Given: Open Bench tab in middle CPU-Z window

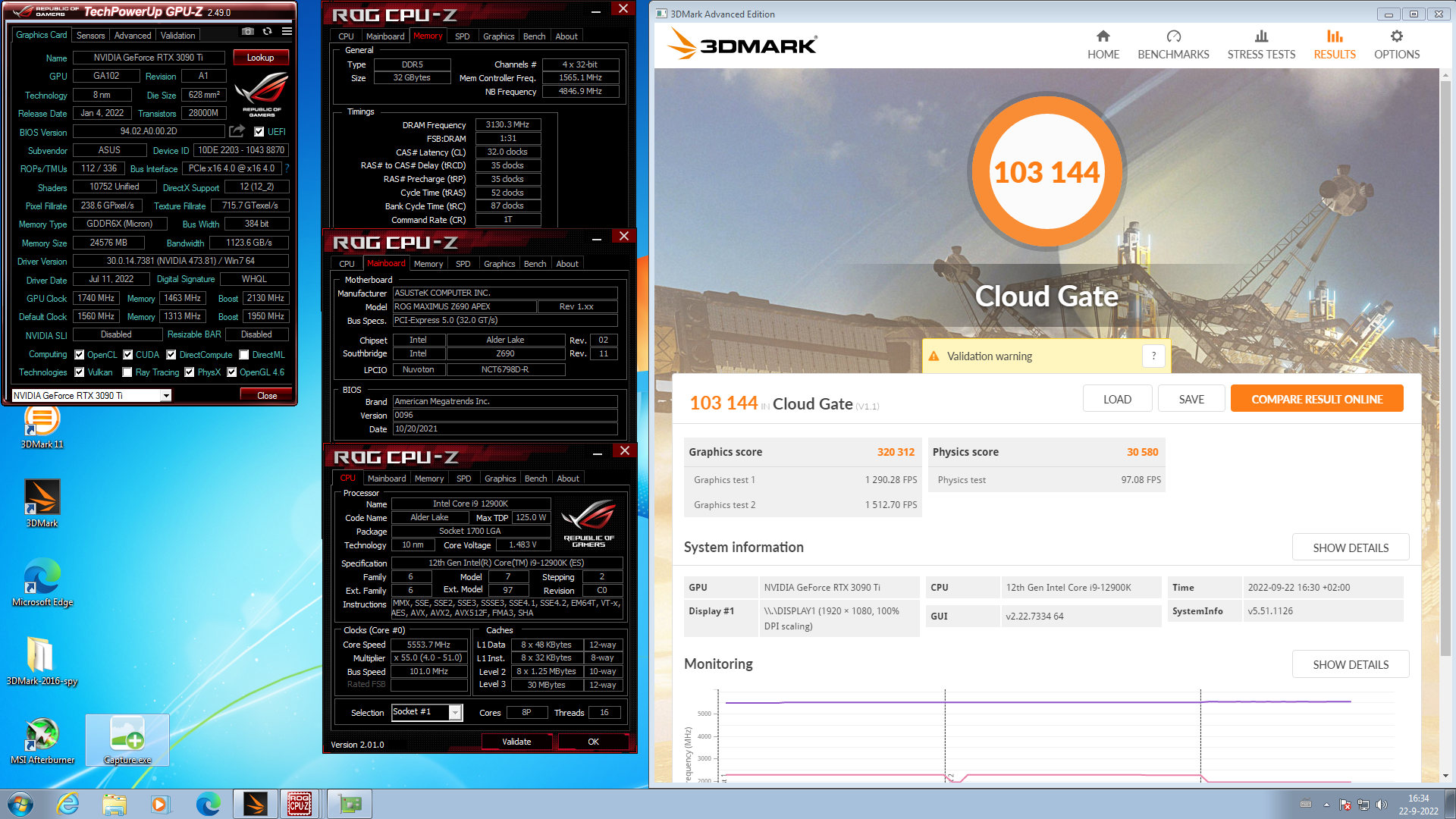Looking at the screenshot, I should tap(535, 264).
